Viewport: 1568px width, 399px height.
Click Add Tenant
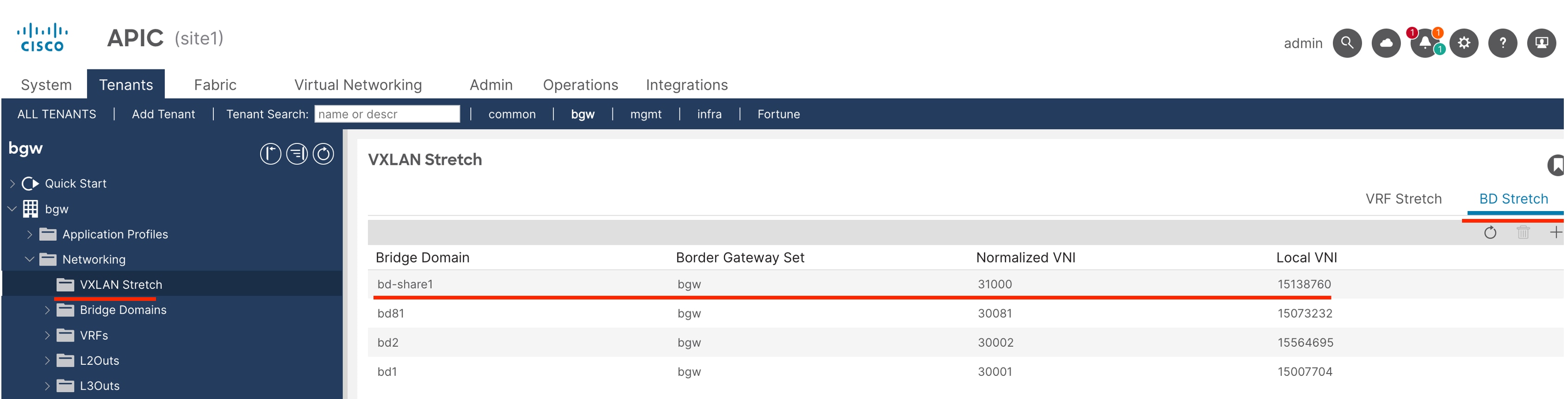(x=163, y=114)
